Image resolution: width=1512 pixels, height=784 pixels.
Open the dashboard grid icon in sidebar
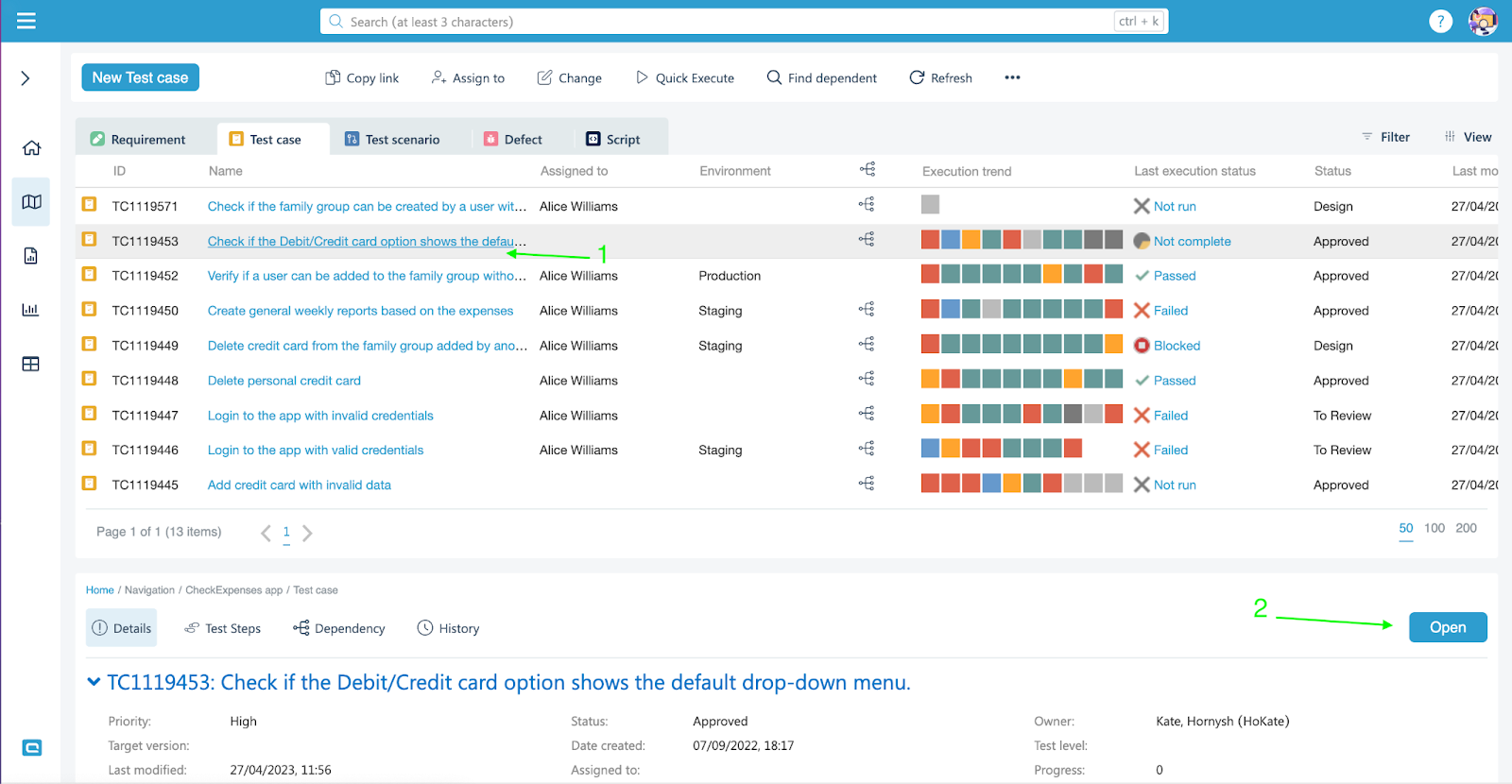coord(31,365)
